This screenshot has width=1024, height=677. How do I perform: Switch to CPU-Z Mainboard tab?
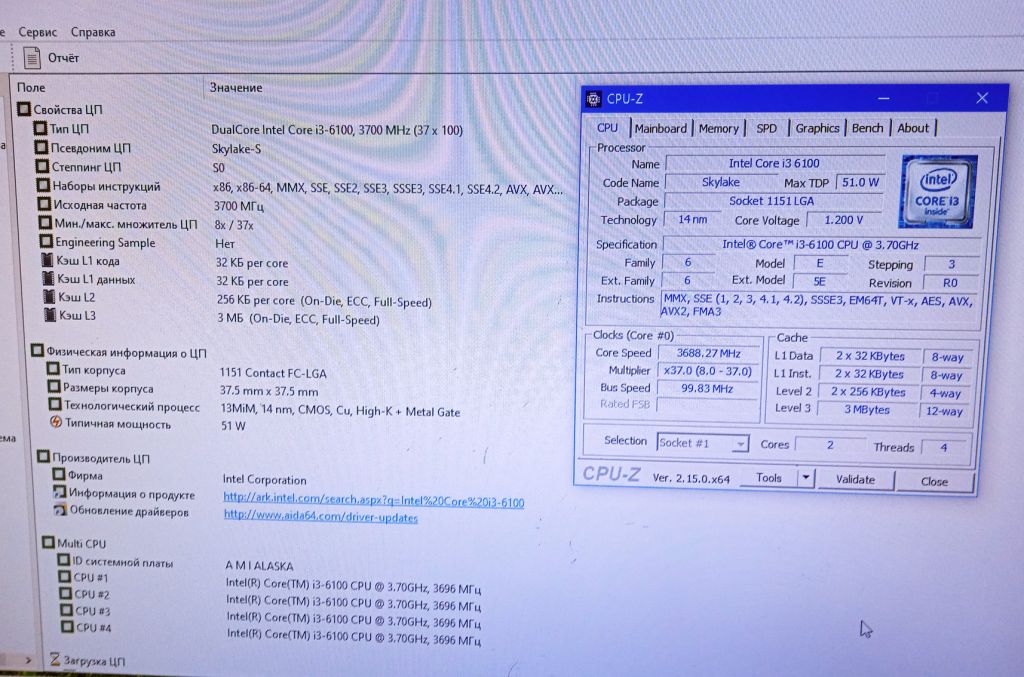tap(660, 129)
